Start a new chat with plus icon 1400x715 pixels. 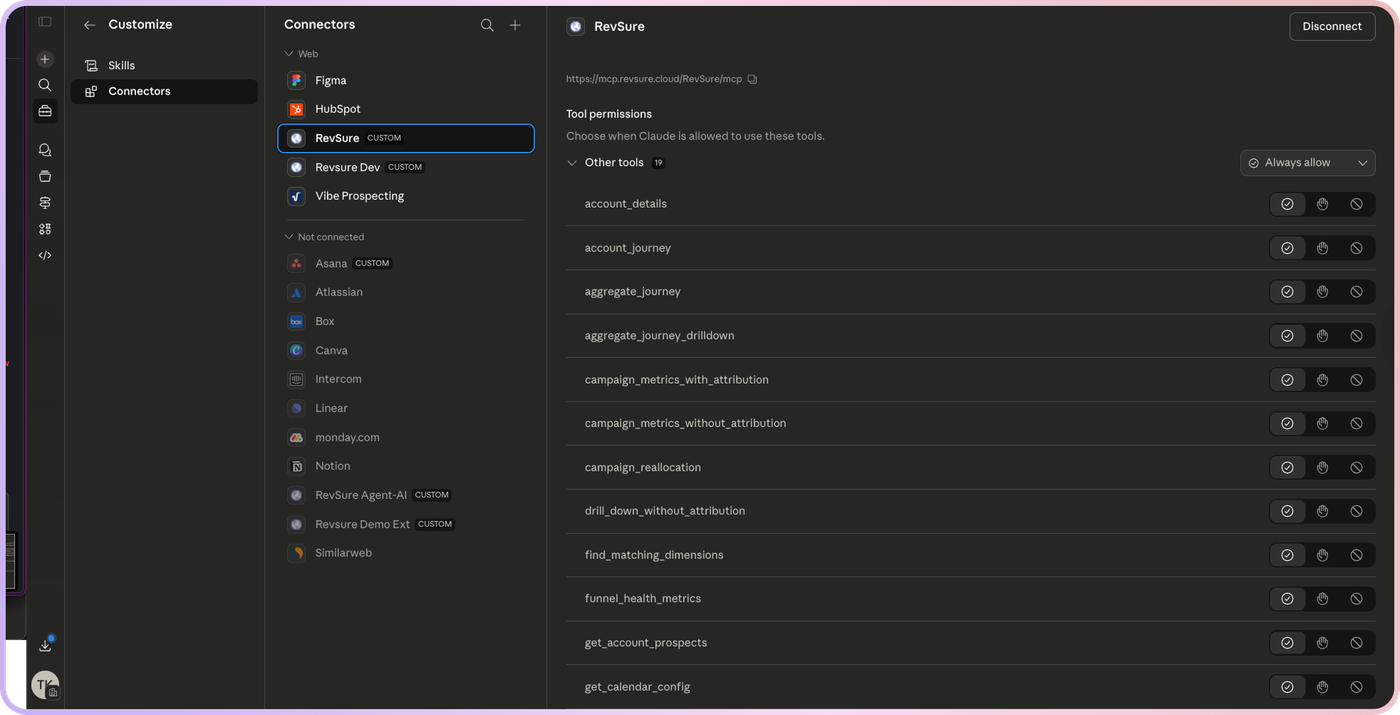(45, 59)
